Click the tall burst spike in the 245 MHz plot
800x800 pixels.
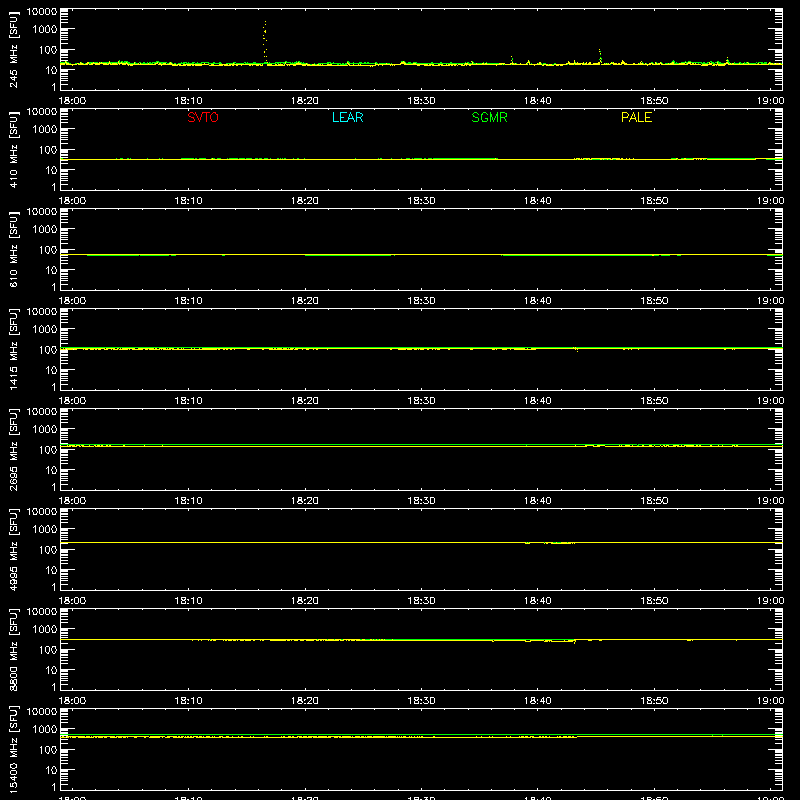click(x=265, y=42)
